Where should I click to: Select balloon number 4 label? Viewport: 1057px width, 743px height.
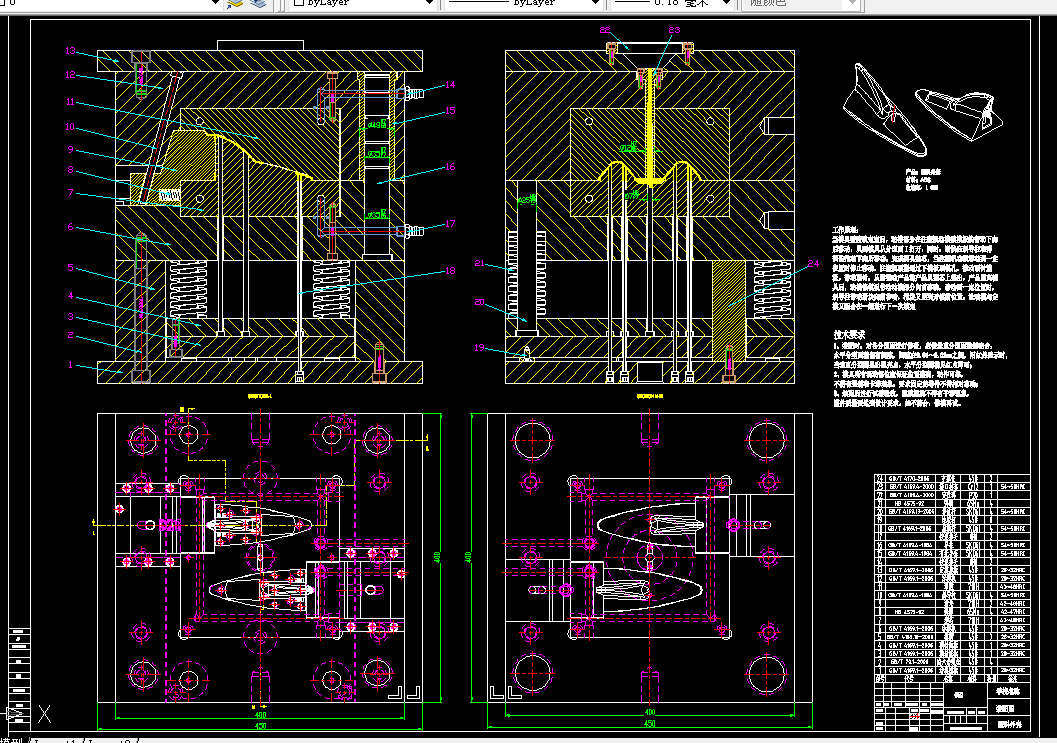[x=70, y=296]
